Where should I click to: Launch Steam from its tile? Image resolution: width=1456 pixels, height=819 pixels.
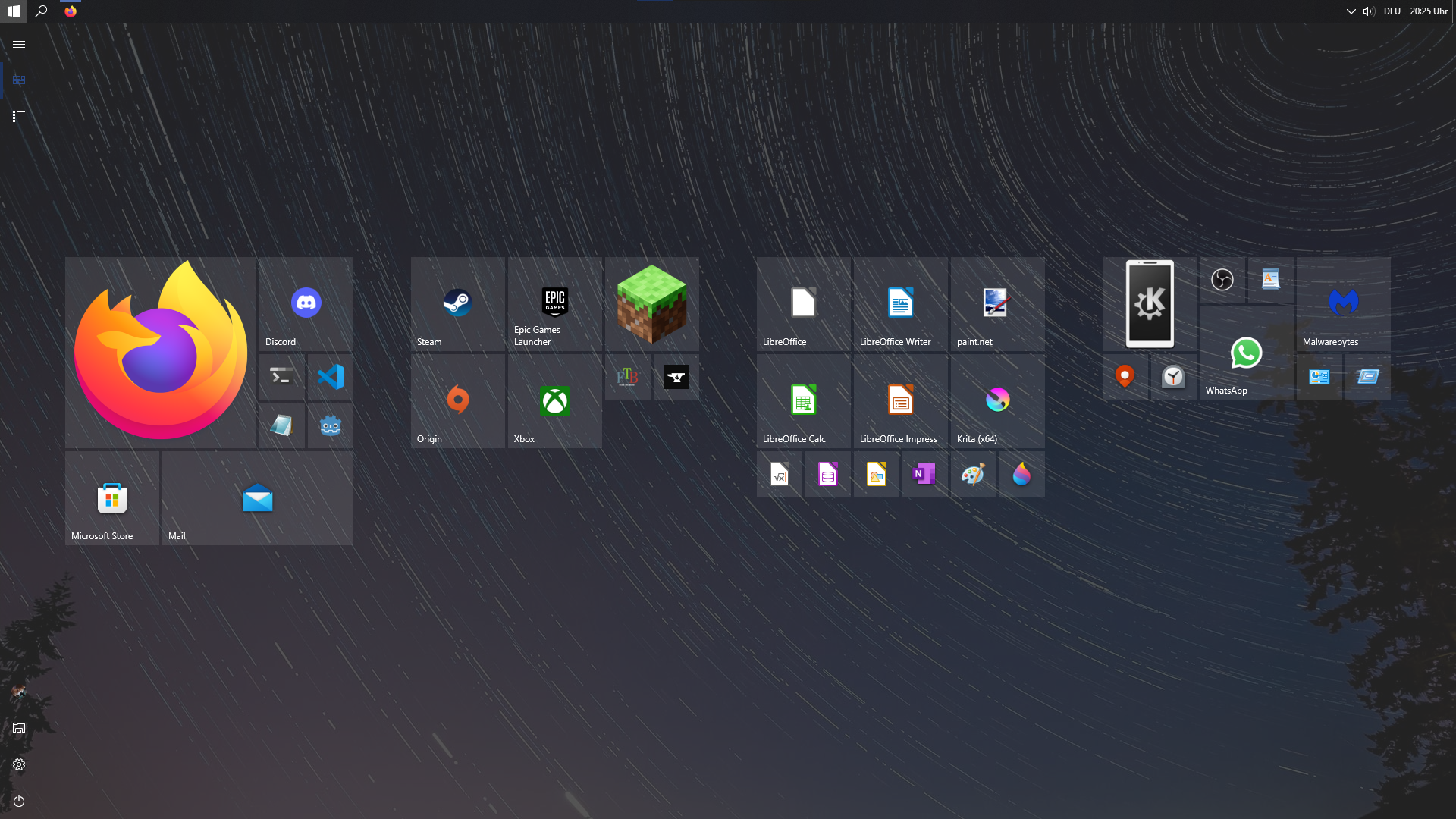click(458, 304)
